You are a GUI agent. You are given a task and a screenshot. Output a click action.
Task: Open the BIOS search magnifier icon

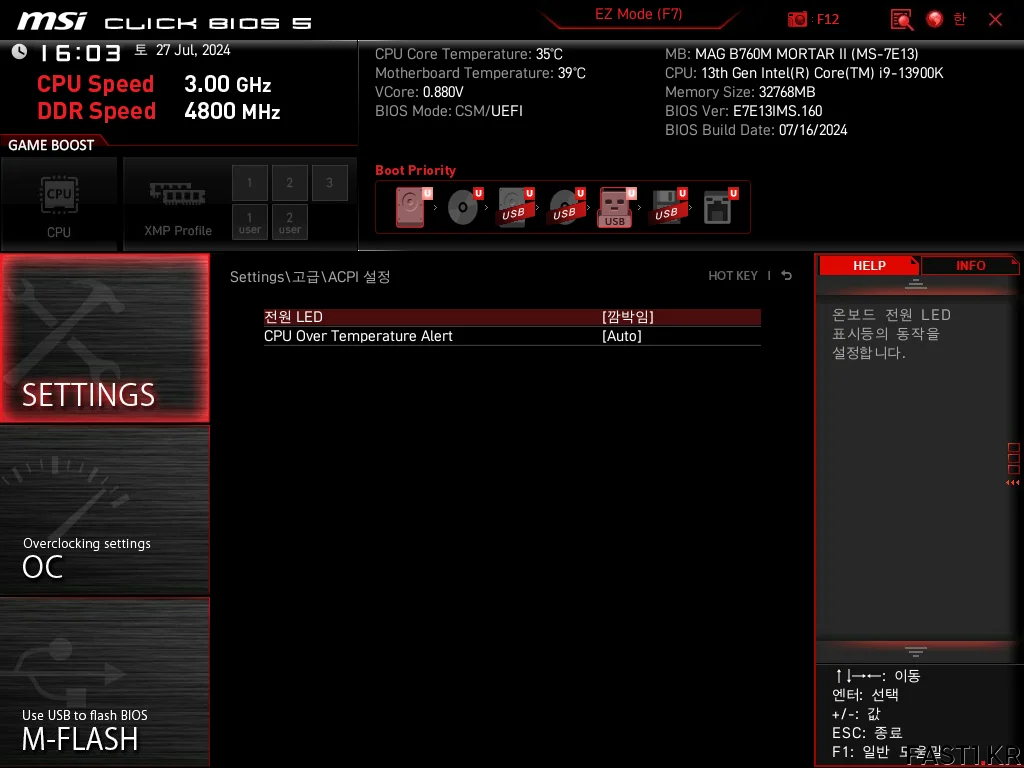(902, 20)
